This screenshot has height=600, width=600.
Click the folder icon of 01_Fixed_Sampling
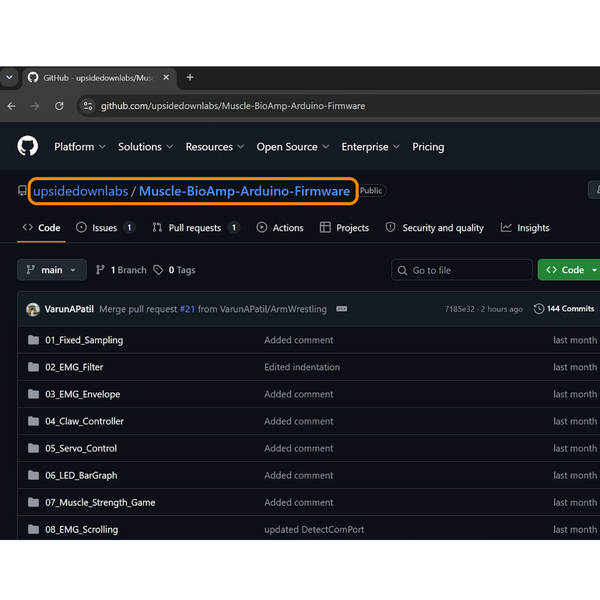click(33, 340)
